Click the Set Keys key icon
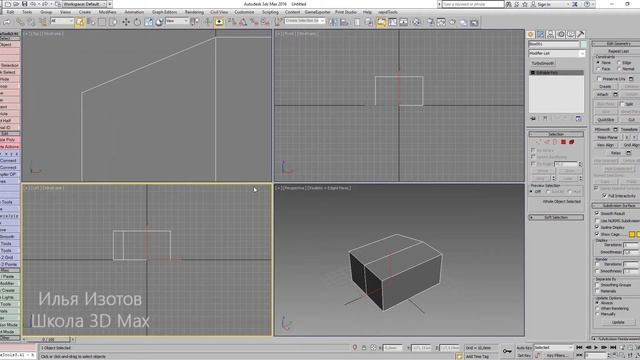This screenshot has width=640, height=360. pyautogui.click(x=507, y=351)
